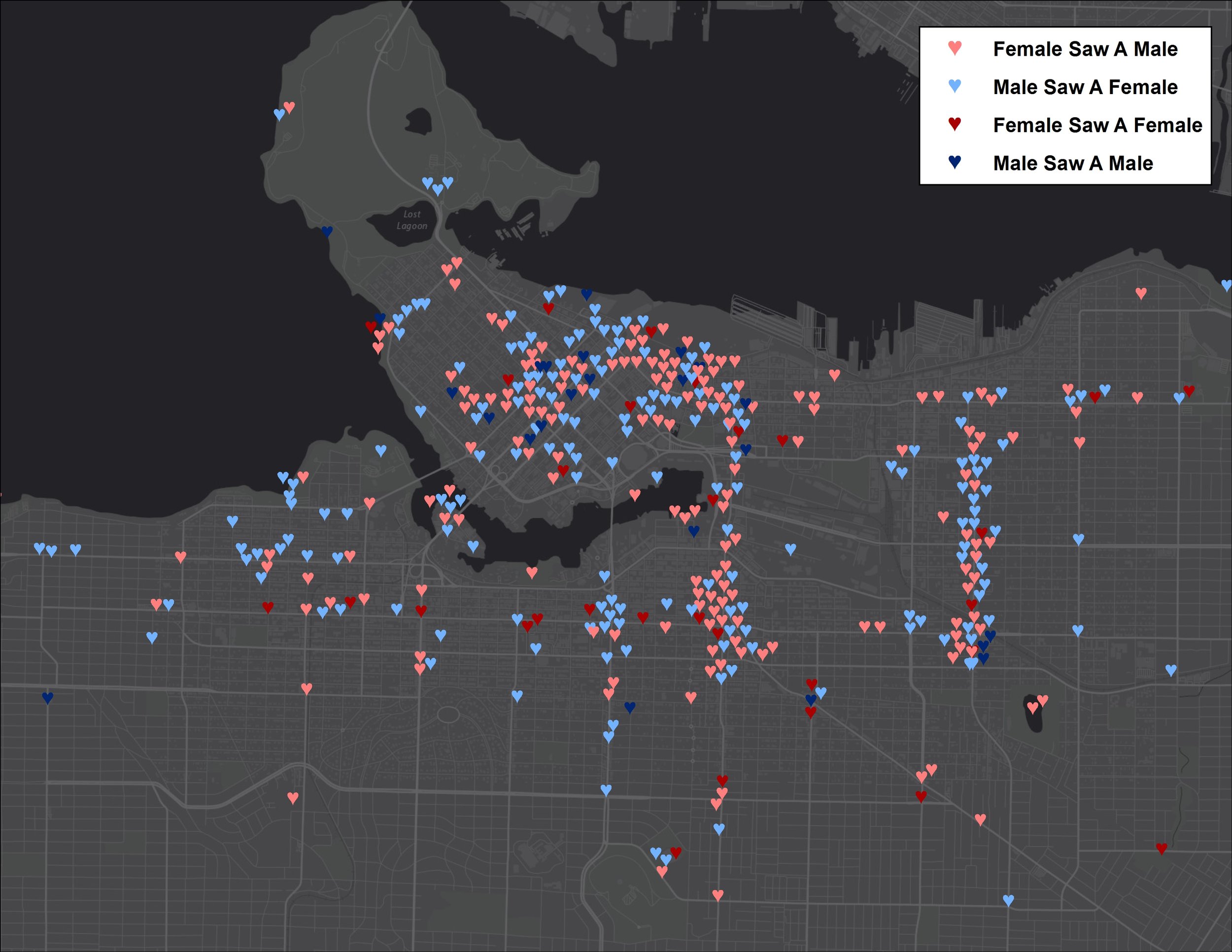Viewport: 1232px width, 952px height.
Task: Click the lone pink heart in far southwest
Action: pos(292,798)
